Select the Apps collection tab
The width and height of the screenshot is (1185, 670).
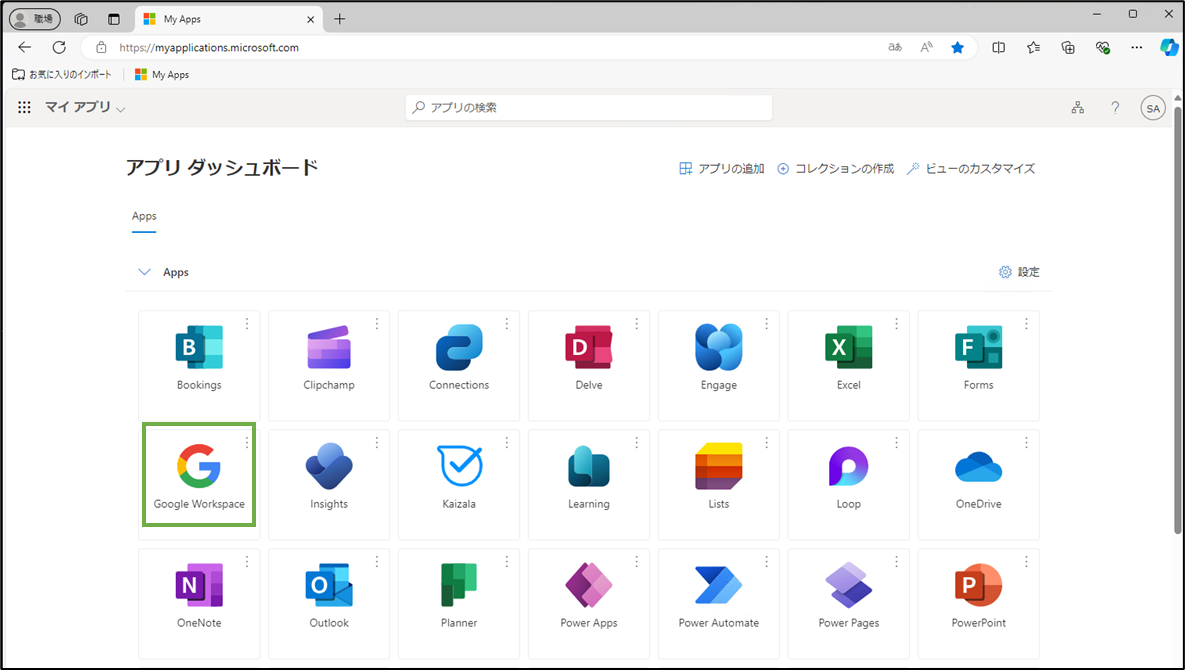pyautogui.click(x=144, y=216)
